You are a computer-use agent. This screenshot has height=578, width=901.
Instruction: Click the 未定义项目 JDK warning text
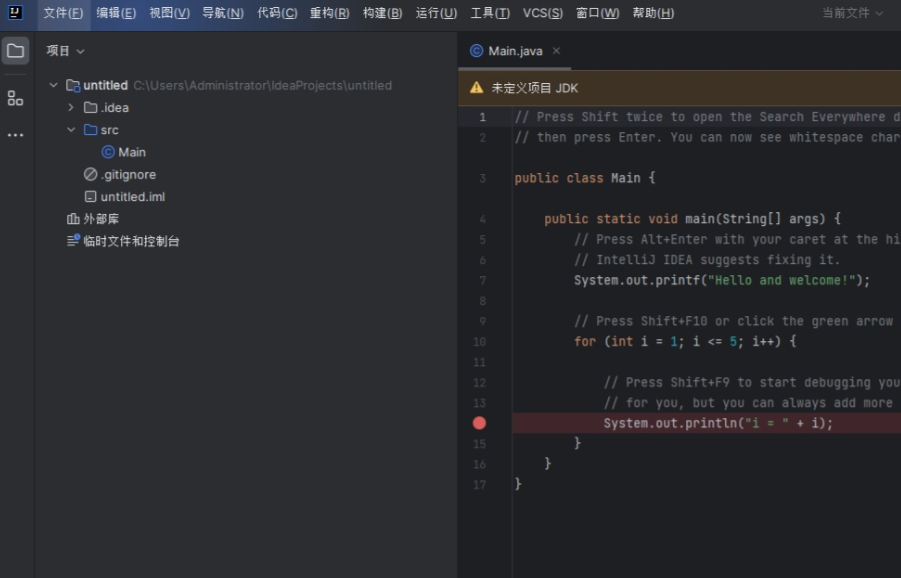pyautogui.click(x=534, y=88)
